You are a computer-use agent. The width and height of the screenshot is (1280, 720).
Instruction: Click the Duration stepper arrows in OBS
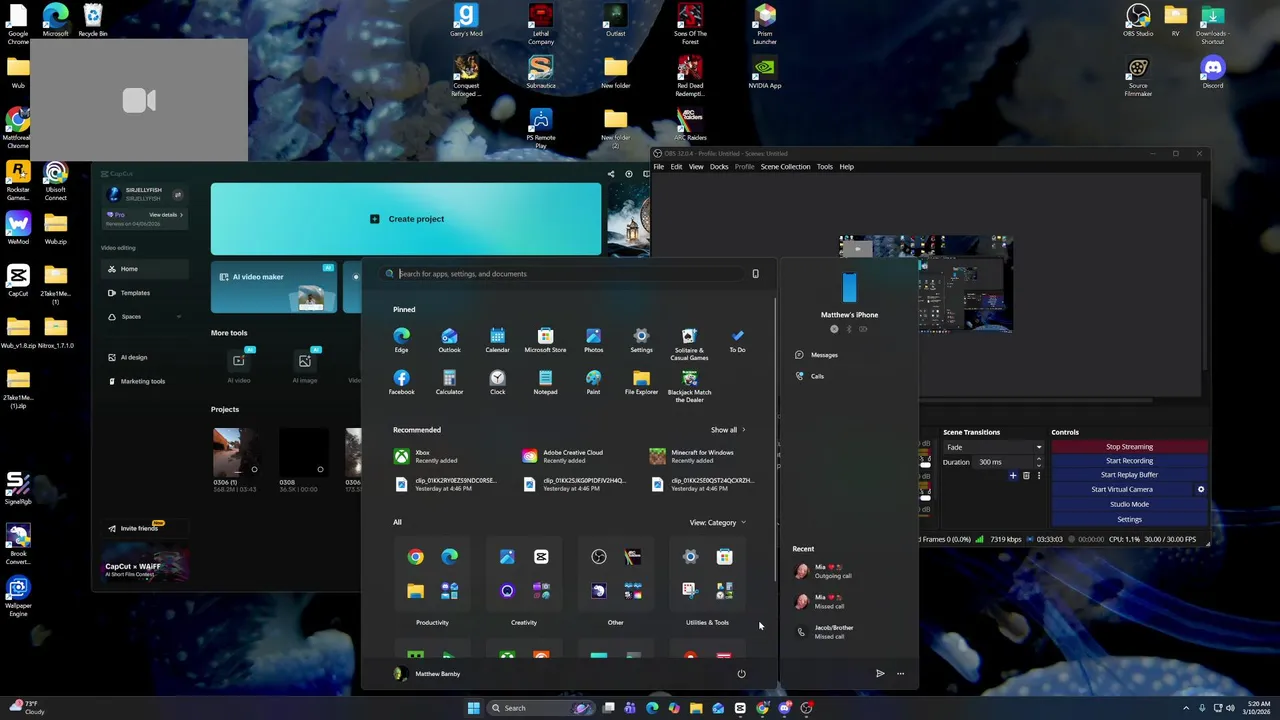tap(1038, 462)
